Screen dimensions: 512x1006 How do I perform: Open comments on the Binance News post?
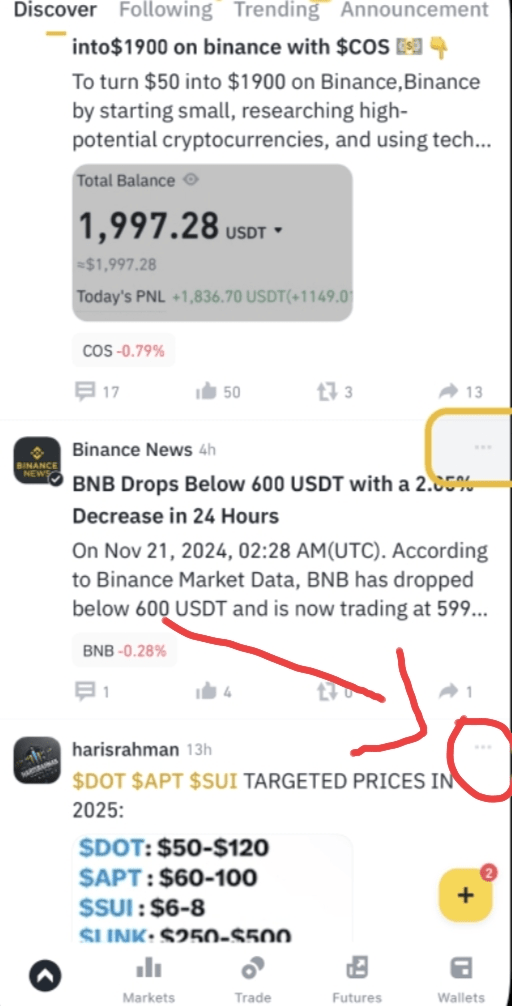[92, 692]
